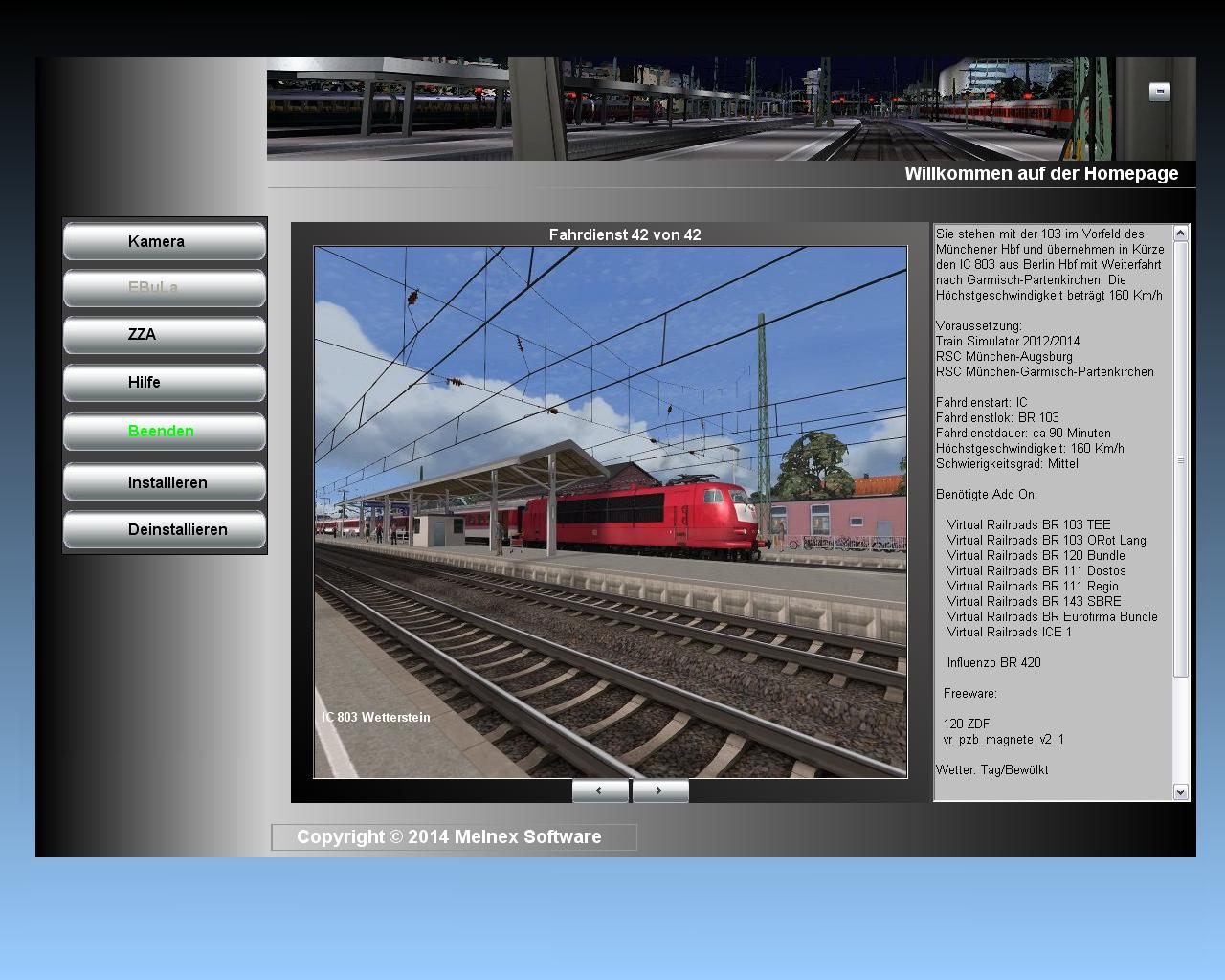Click the 'Freeware:' heading
Screen dimensions: 1225x980
(x=970, y=693)
